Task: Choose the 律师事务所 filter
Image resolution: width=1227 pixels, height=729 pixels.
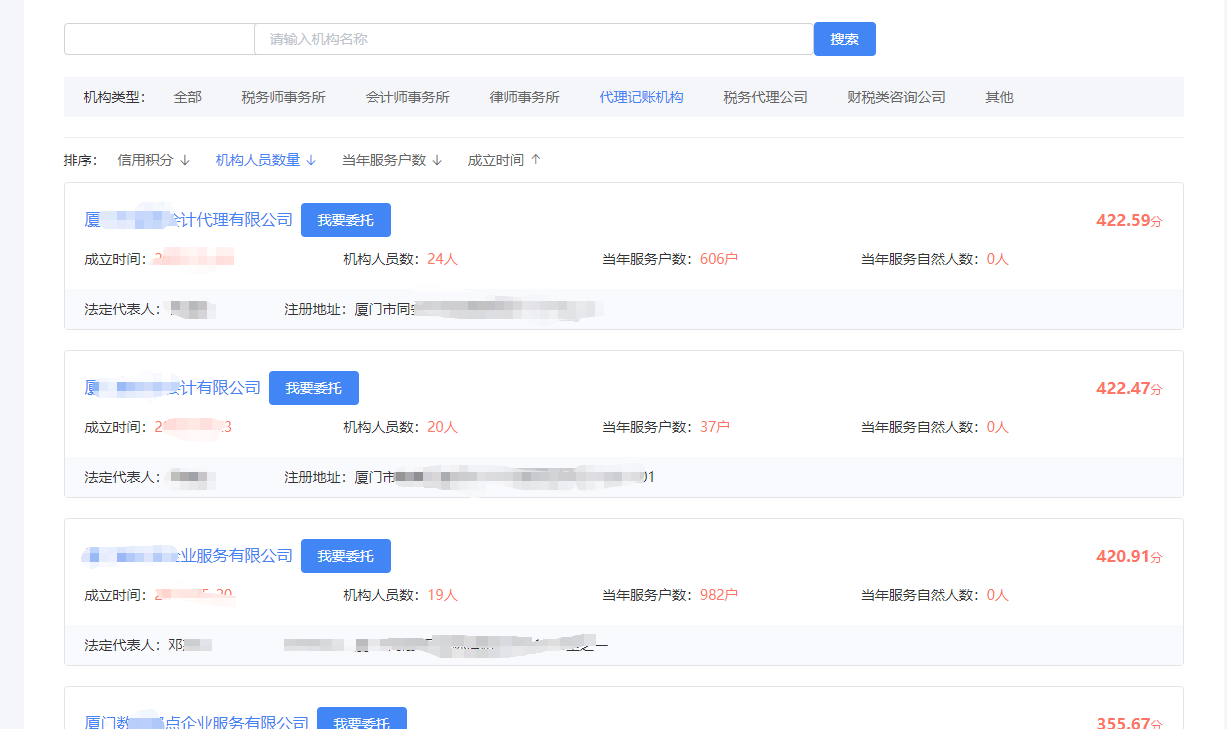Action: [x=524, y=97]
